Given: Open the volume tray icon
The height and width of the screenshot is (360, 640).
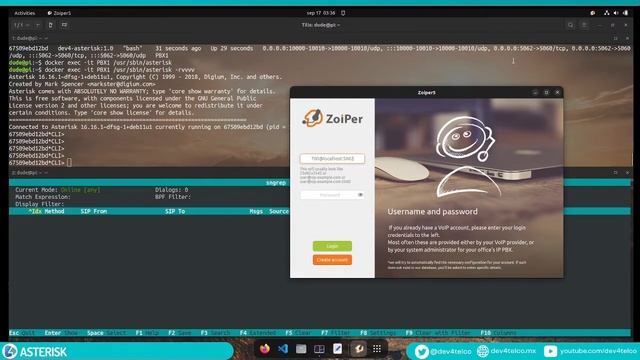Looking at the screenshot, I should point(616,13).
